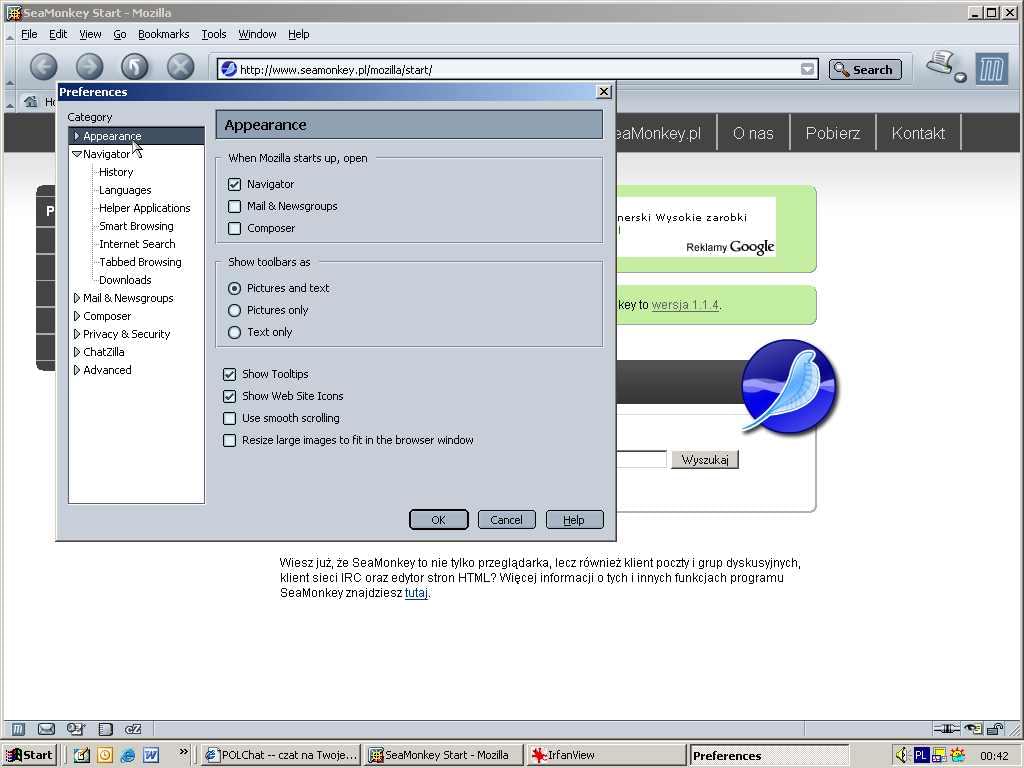The height and width of the screenshot is (768, 1024).
Task: Open the Go menu
Action: (120, 35)
